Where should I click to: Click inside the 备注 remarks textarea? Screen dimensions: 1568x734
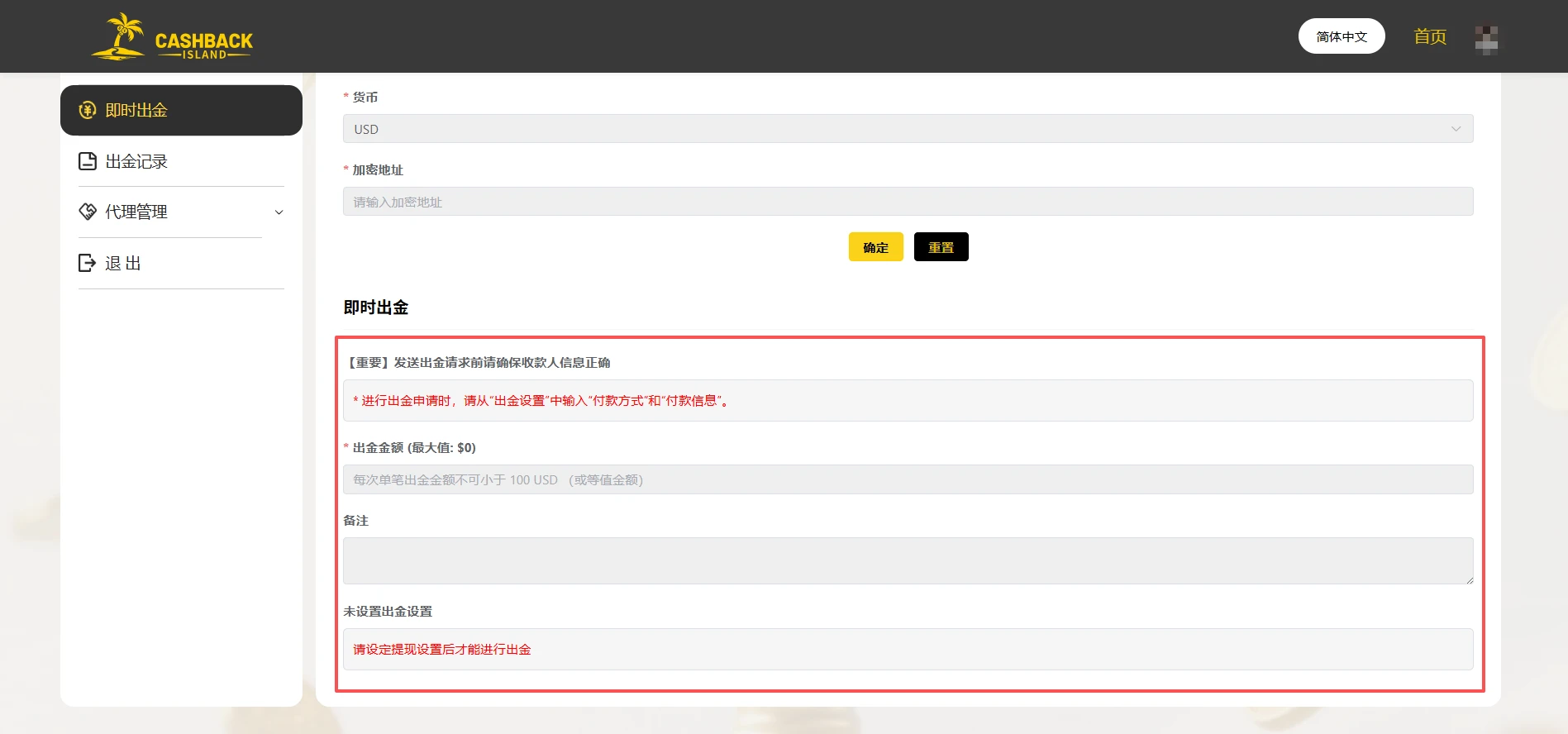[x=908, y=560]
